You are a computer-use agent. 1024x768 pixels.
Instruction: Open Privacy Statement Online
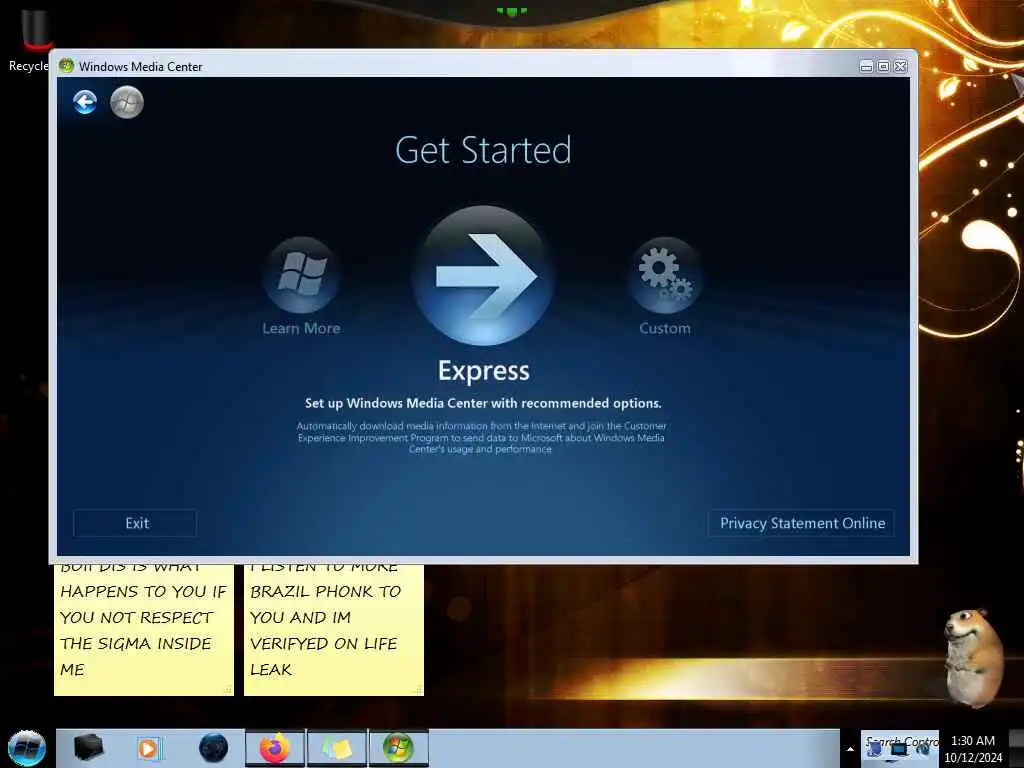tap(802, 523)
